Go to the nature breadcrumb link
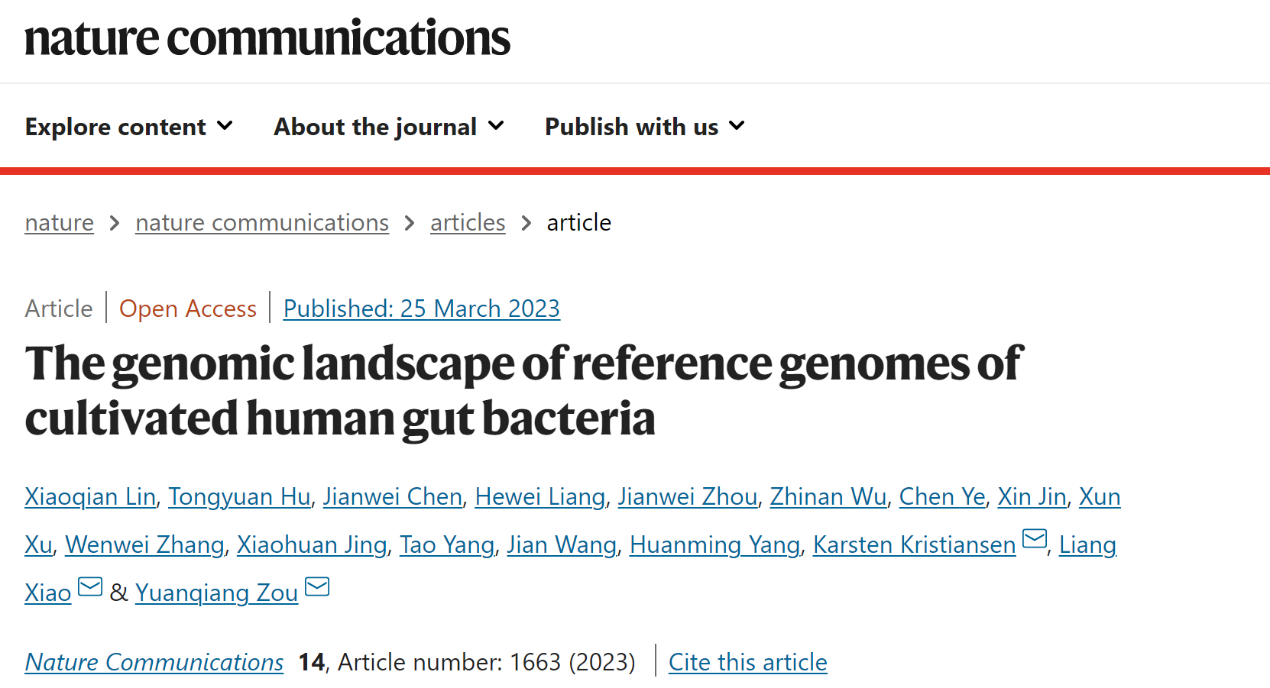Image resolution: width=1270 pixels, height=688 pixels. pos(59,222)
